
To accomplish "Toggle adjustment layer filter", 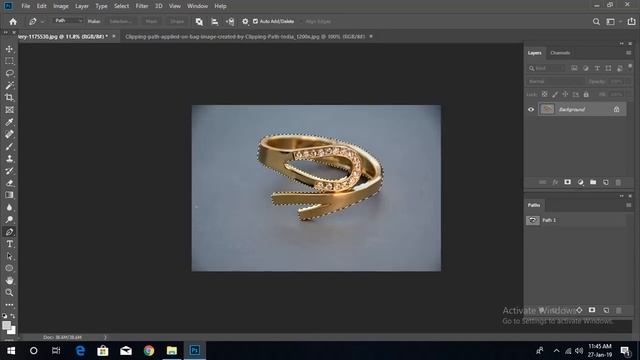I will pyautogui.click(x=586, y=68).
